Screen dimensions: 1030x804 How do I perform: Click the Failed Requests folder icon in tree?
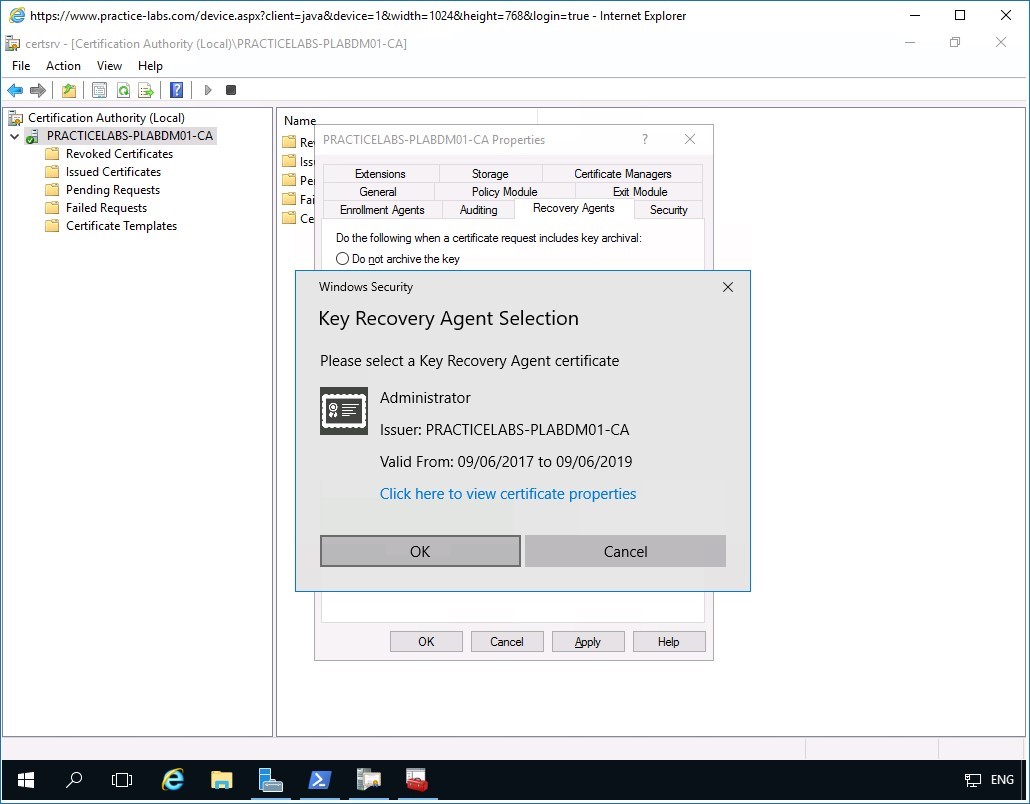(x=52, y=208)
